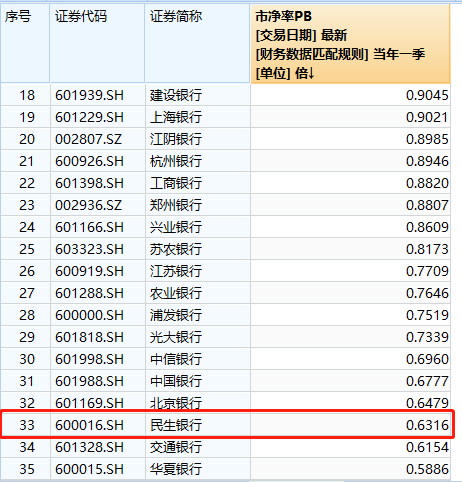
Task: Click the 序号 column header
Action: pos(25,44)
